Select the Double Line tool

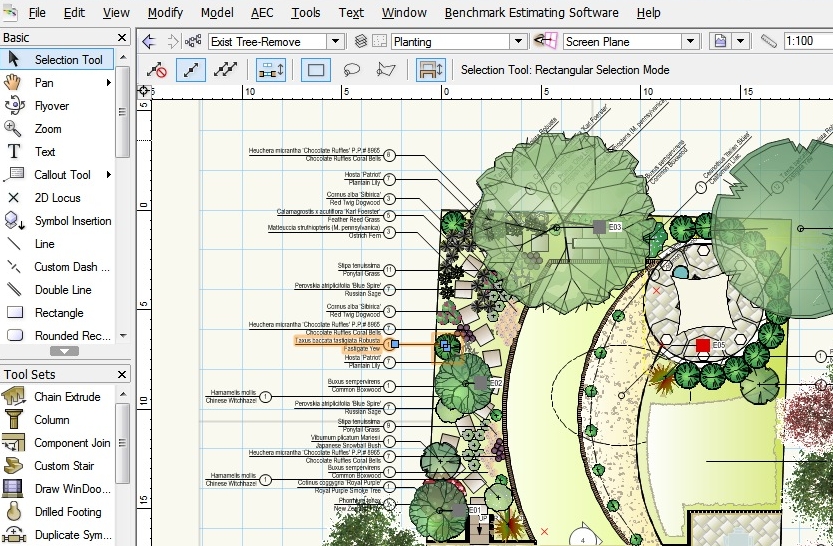pos(62,290)
